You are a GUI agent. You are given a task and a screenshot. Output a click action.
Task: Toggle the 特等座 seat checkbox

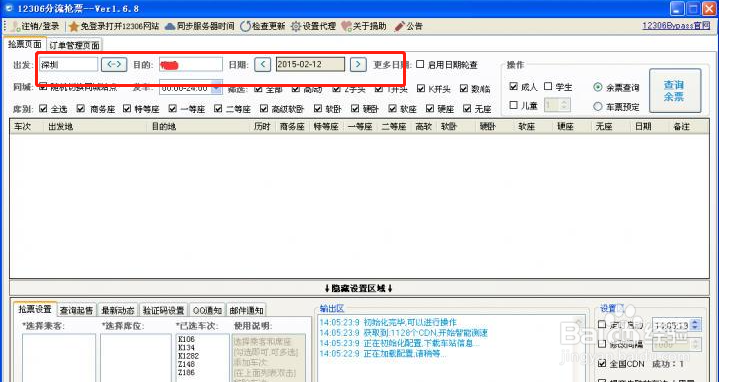click(127, 108)
